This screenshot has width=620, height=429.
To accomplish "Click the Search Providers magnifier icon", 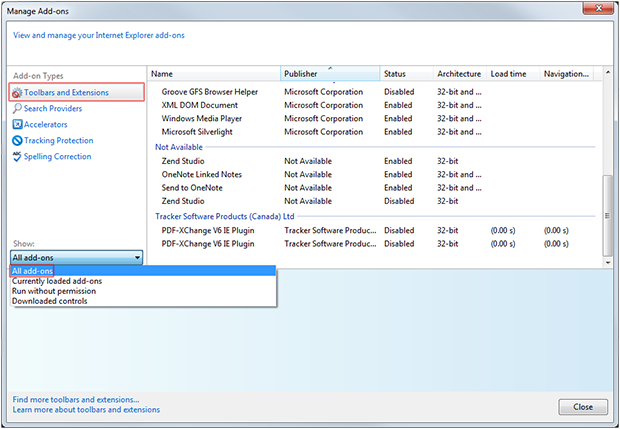I will (x=17, y=109).
